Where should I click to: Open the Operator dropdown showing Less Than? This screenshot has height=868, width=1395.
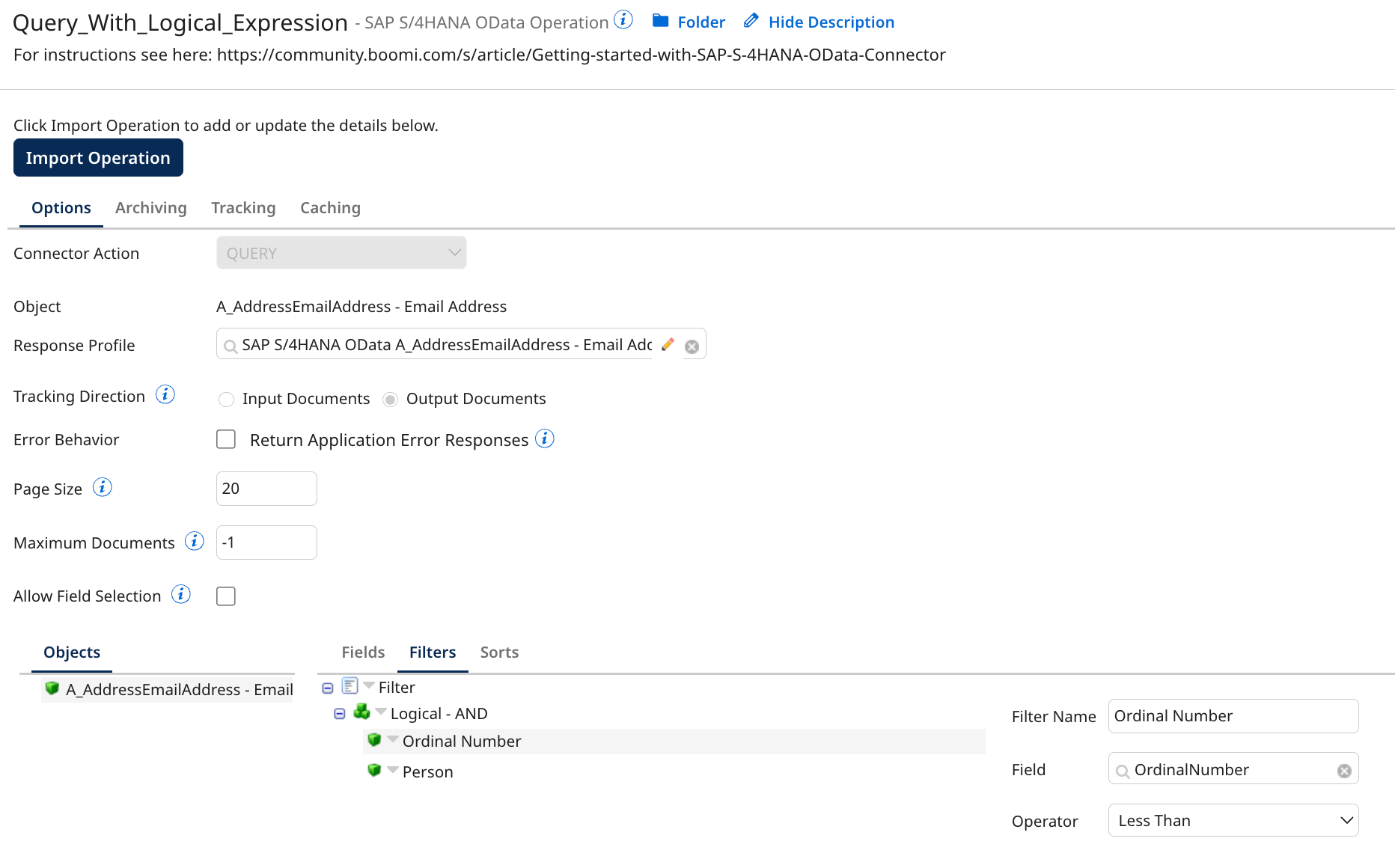click(x=1233, y=820)
